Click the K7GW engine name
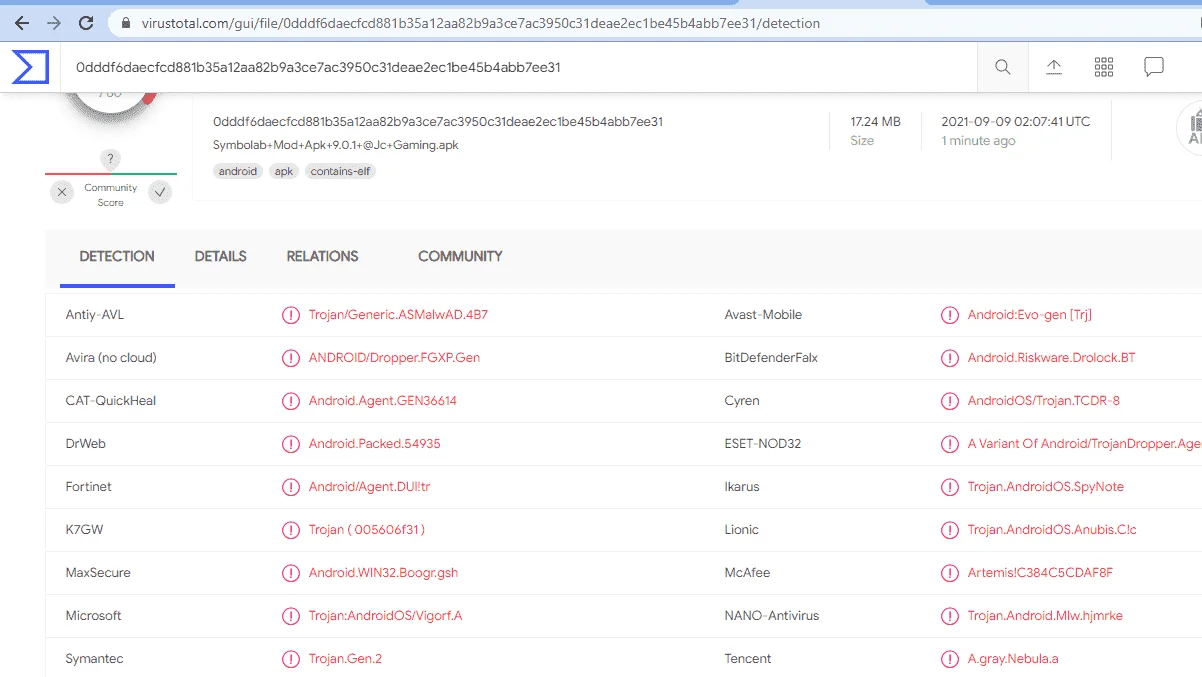Viewport: 1202px width, 677px height. click(x=83, y=530)
